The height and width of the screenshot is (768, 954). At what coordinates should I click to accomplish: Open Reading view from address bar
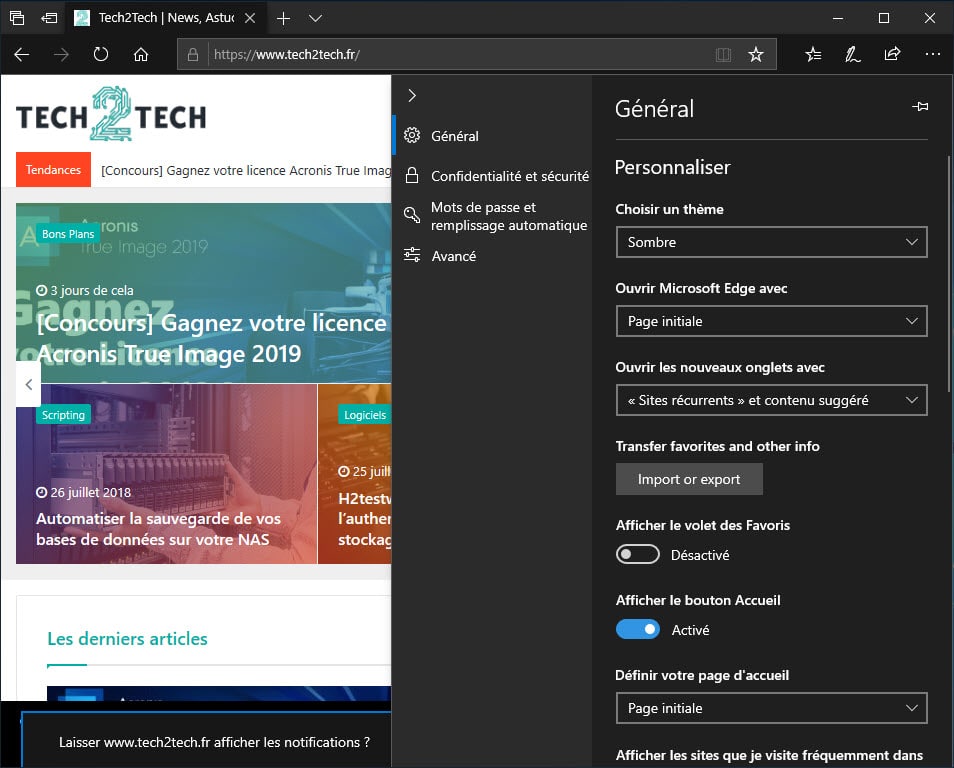point(723,55)
